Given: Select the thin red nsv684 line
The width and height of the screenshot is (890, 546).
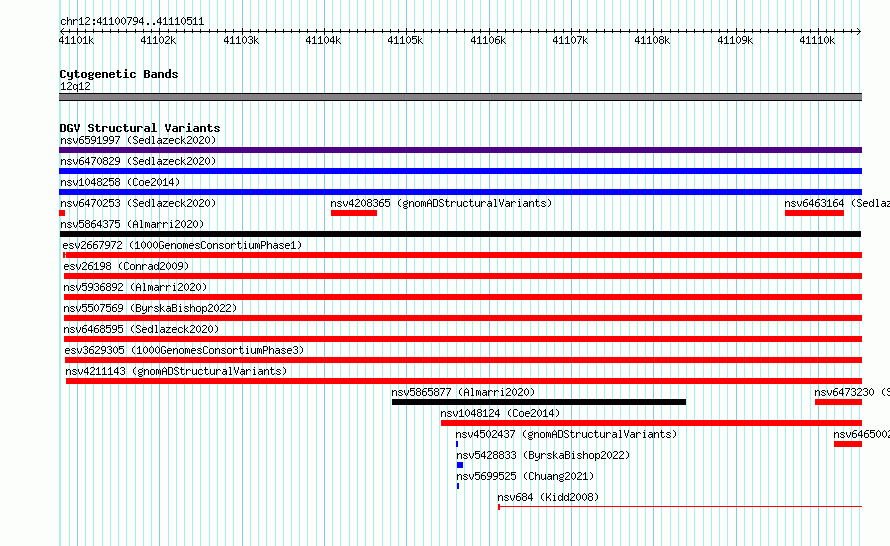Looking at the screenshot, I should [x=680, y=506].
